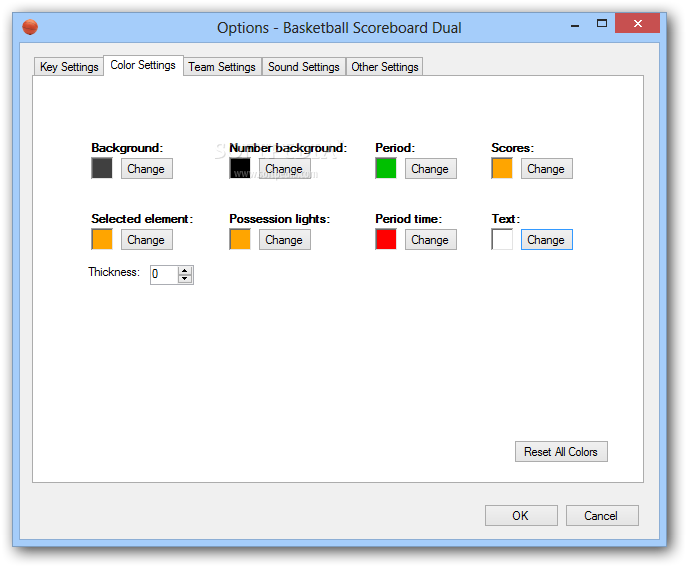The height and width of the screenshot is (567, 687).
Task: Confirm the options with OK
Action: point(521,515)
